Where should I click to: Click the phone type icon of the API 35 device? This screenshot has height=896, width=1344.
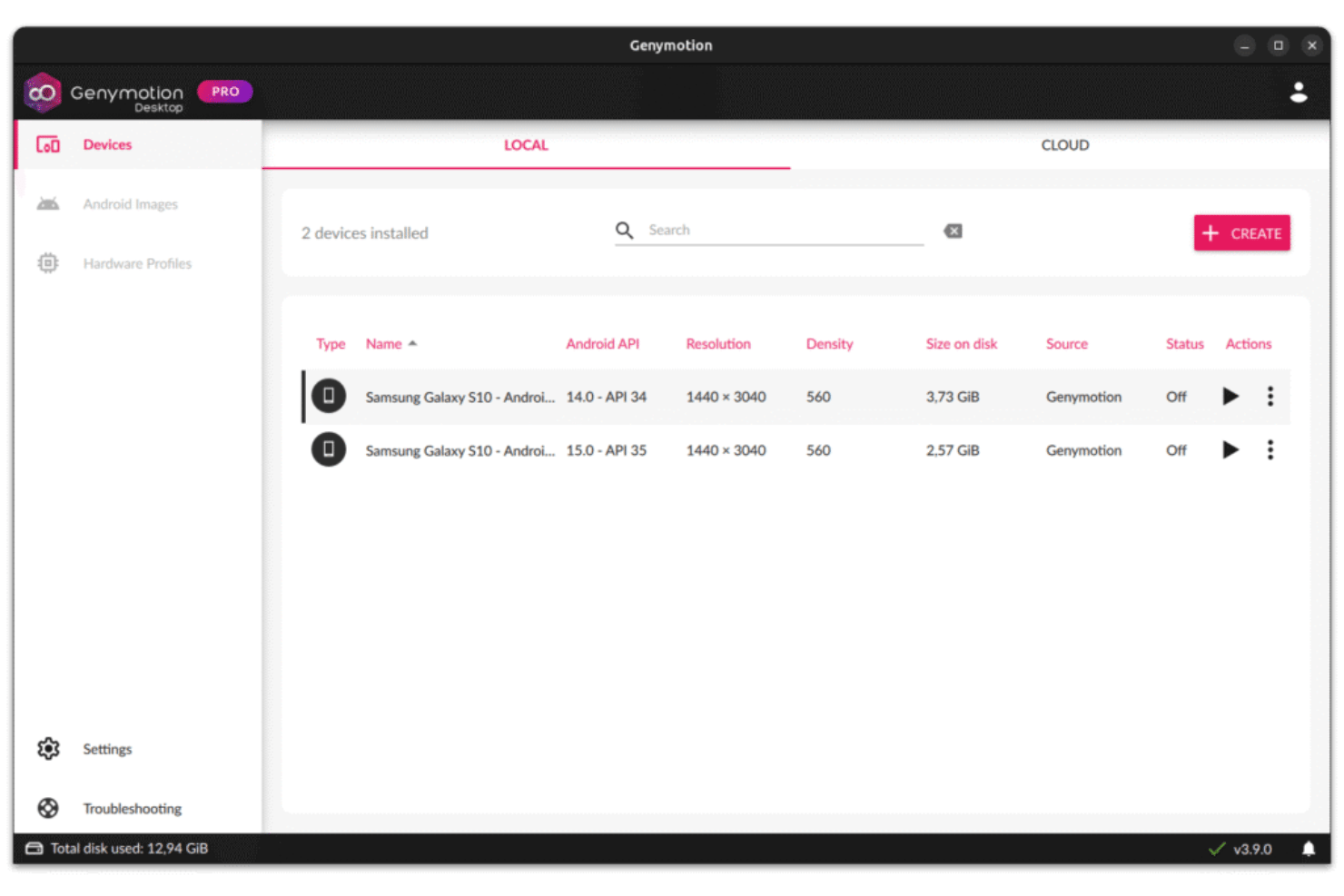(x=329, y=449)
